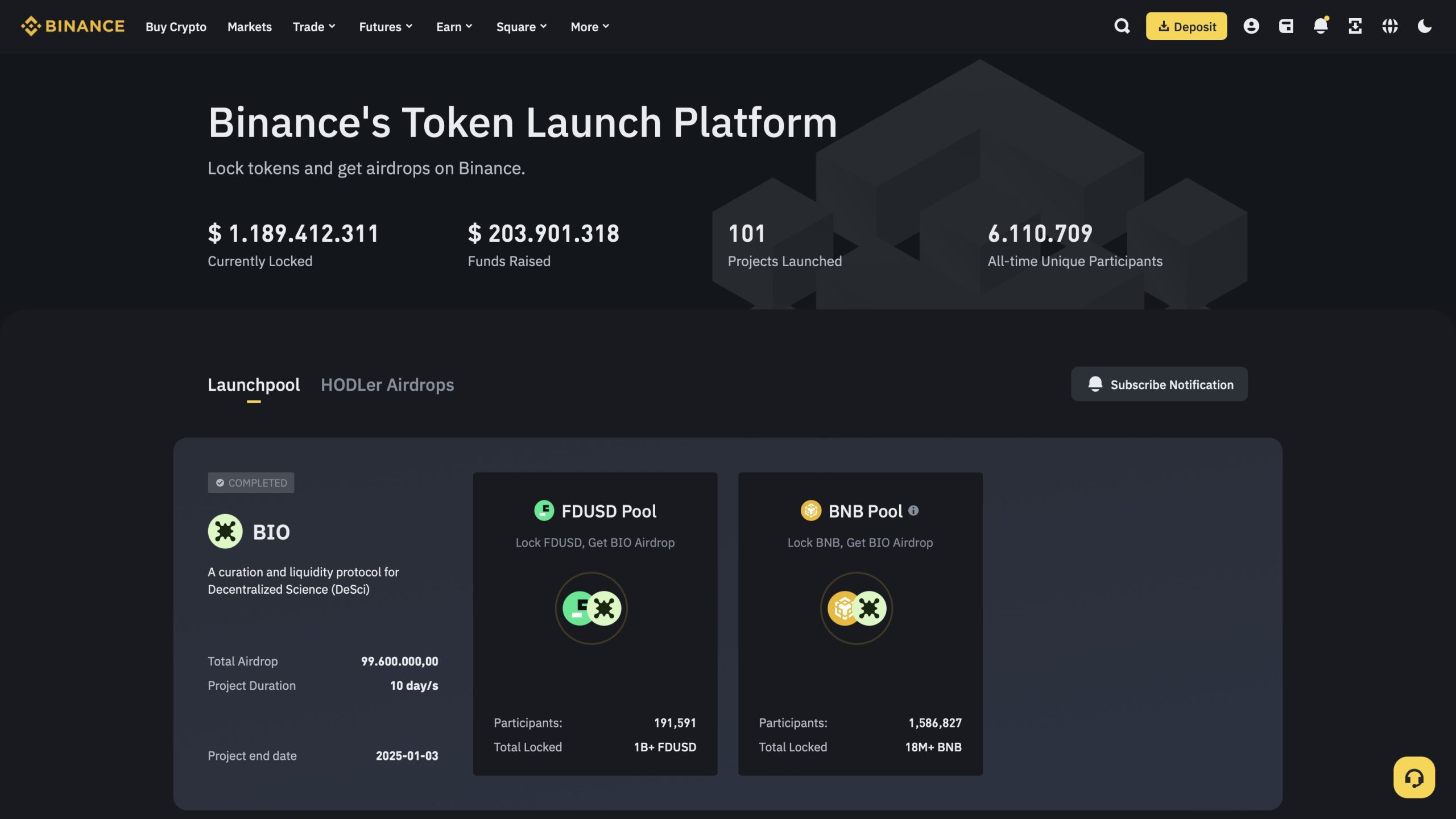
Task: Toggle dark mode moon icon
Action: [x=1425, y=26]
